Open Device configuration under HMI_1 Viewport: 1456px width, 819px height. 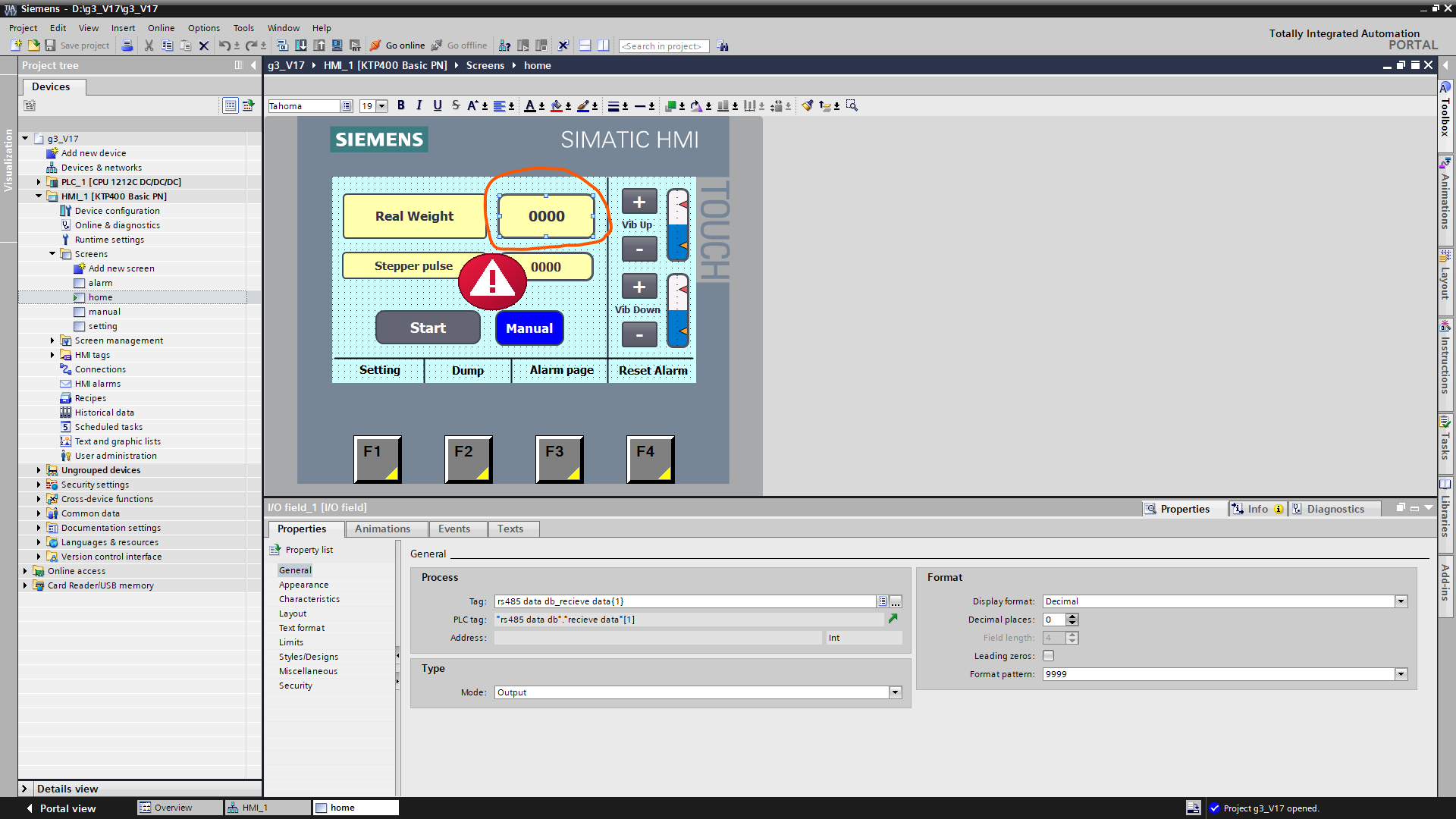pos(117,211)
